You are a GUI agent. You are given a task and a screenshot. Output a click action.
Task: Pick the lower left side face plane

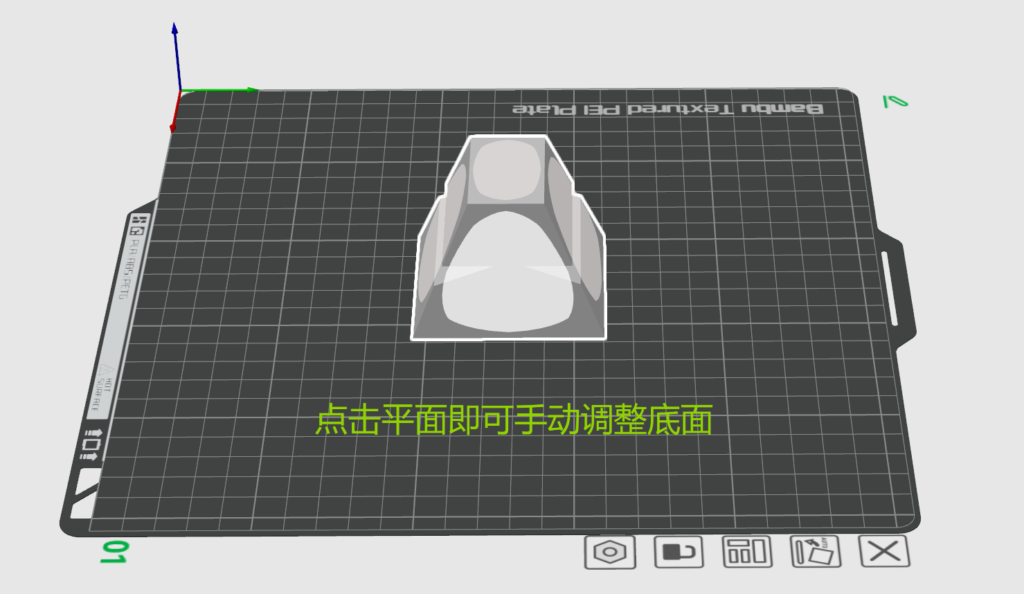click(431, 270)
